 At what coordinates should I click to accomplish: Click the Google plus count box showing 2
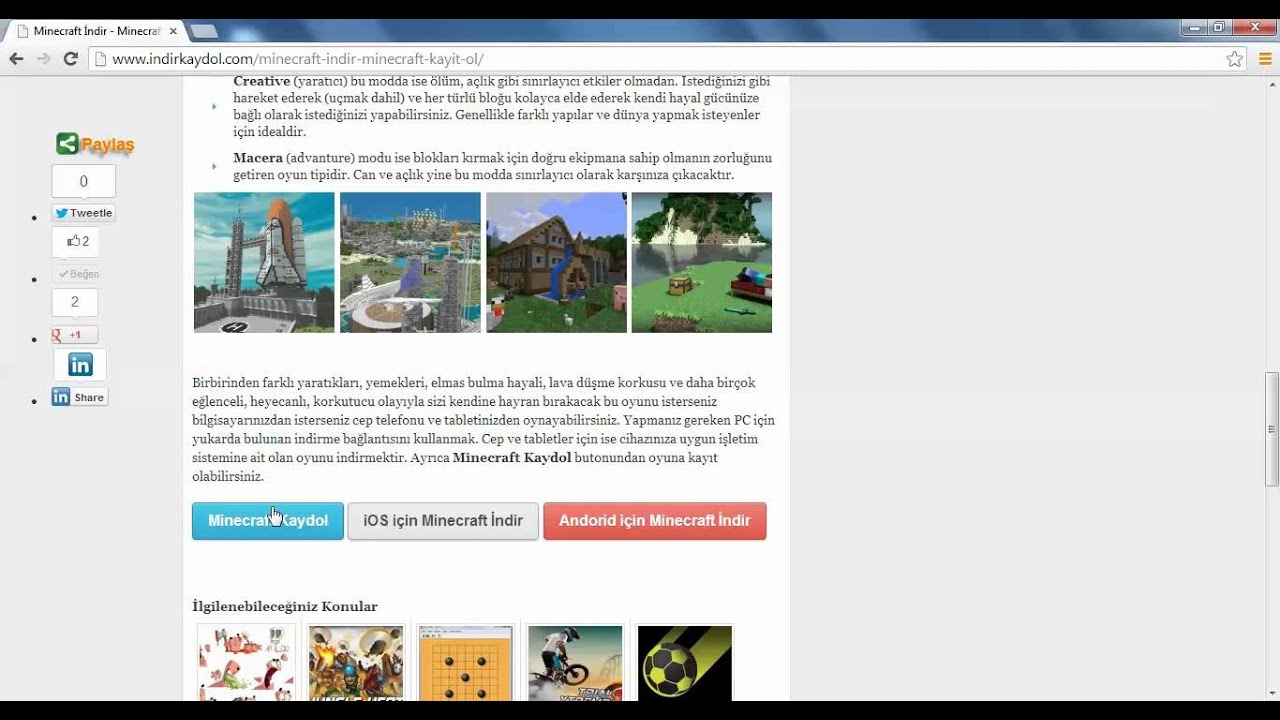point(74,302)
